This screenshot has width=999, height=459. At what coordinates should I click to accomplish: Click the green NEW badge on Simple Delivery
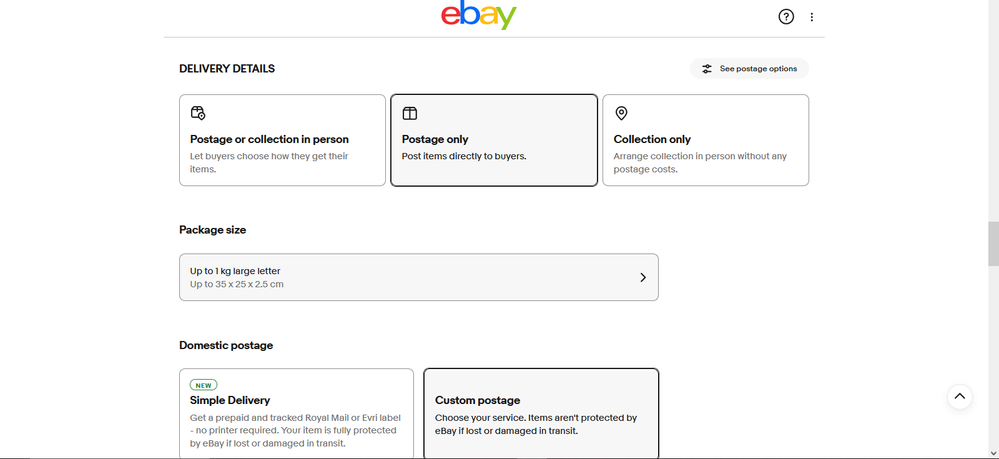click(204, 385)
